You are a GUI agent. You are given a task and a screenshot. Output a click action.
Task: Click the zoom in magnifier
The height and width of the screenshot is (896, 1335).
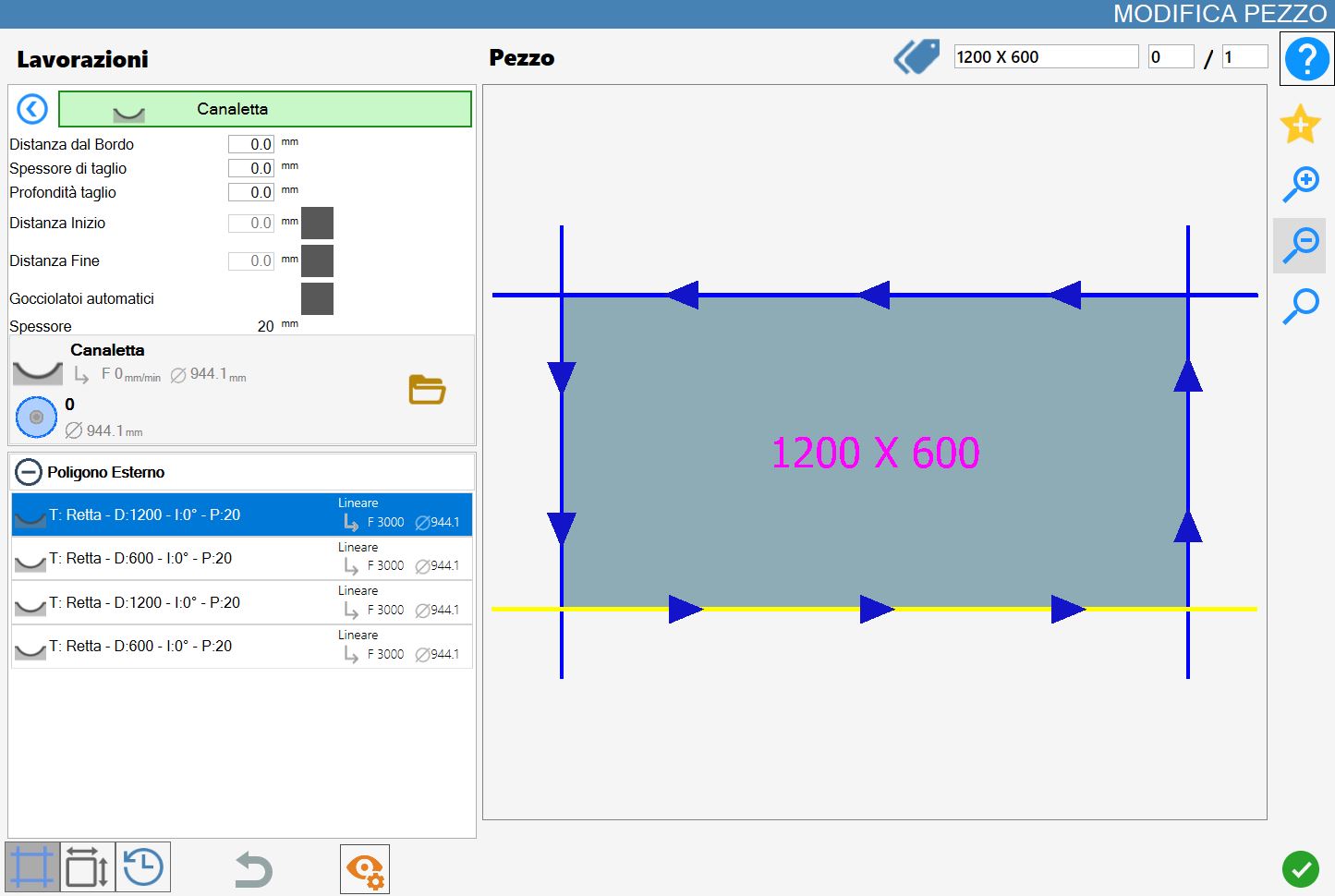1301,184
